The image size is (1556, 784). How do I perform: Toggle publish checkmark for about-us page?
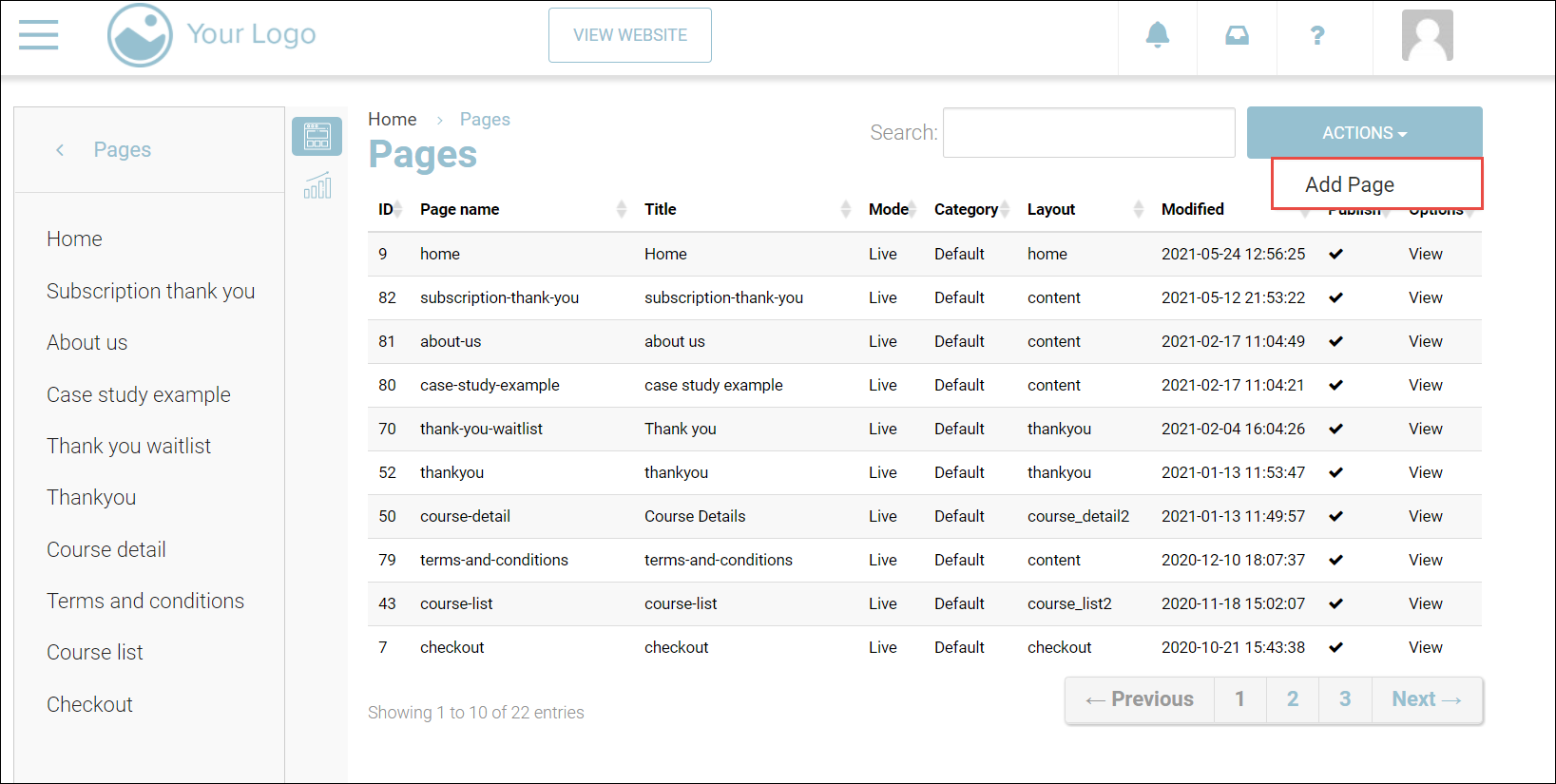(1335, 341)
